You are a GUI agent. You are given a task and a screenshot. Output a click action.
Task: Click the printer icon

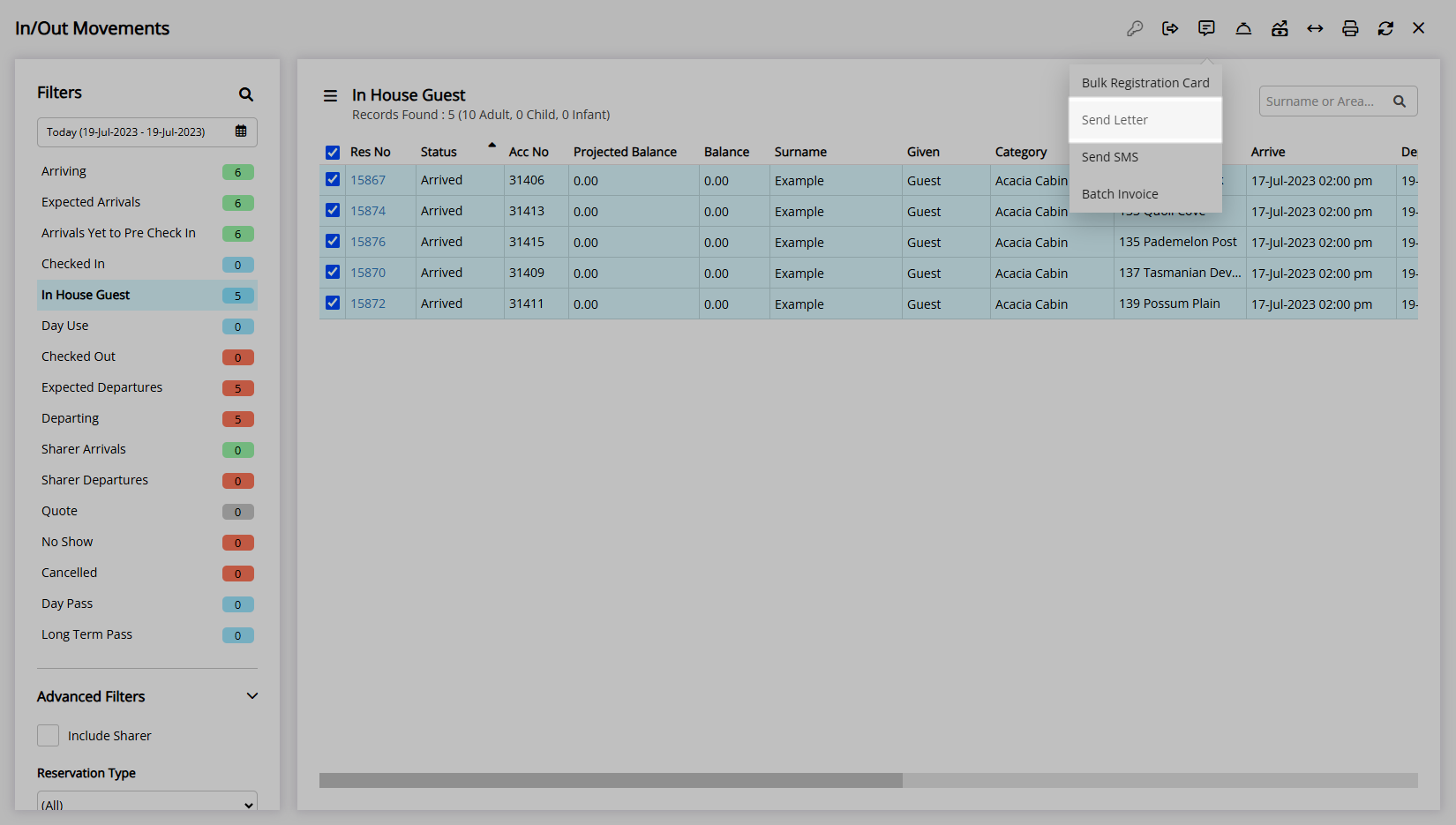pos(1350,28)
